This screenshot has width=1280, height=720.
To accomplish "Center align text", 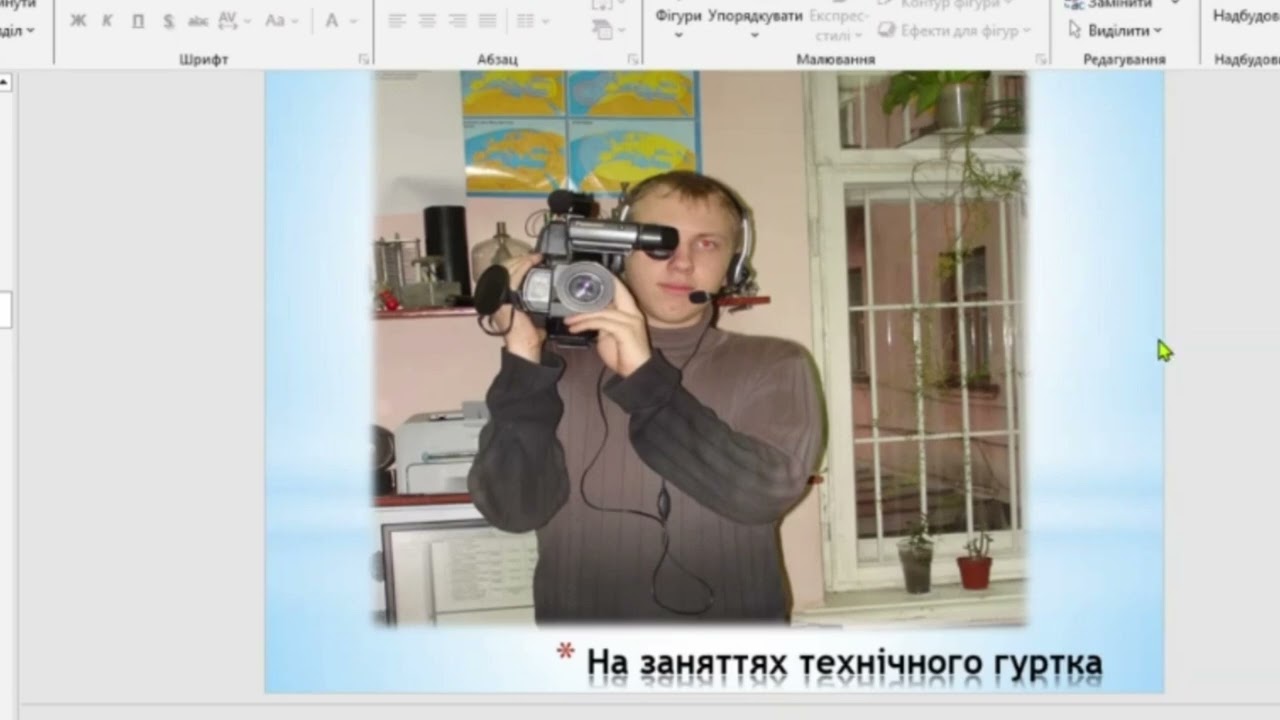I will click(x=427, y=20).
